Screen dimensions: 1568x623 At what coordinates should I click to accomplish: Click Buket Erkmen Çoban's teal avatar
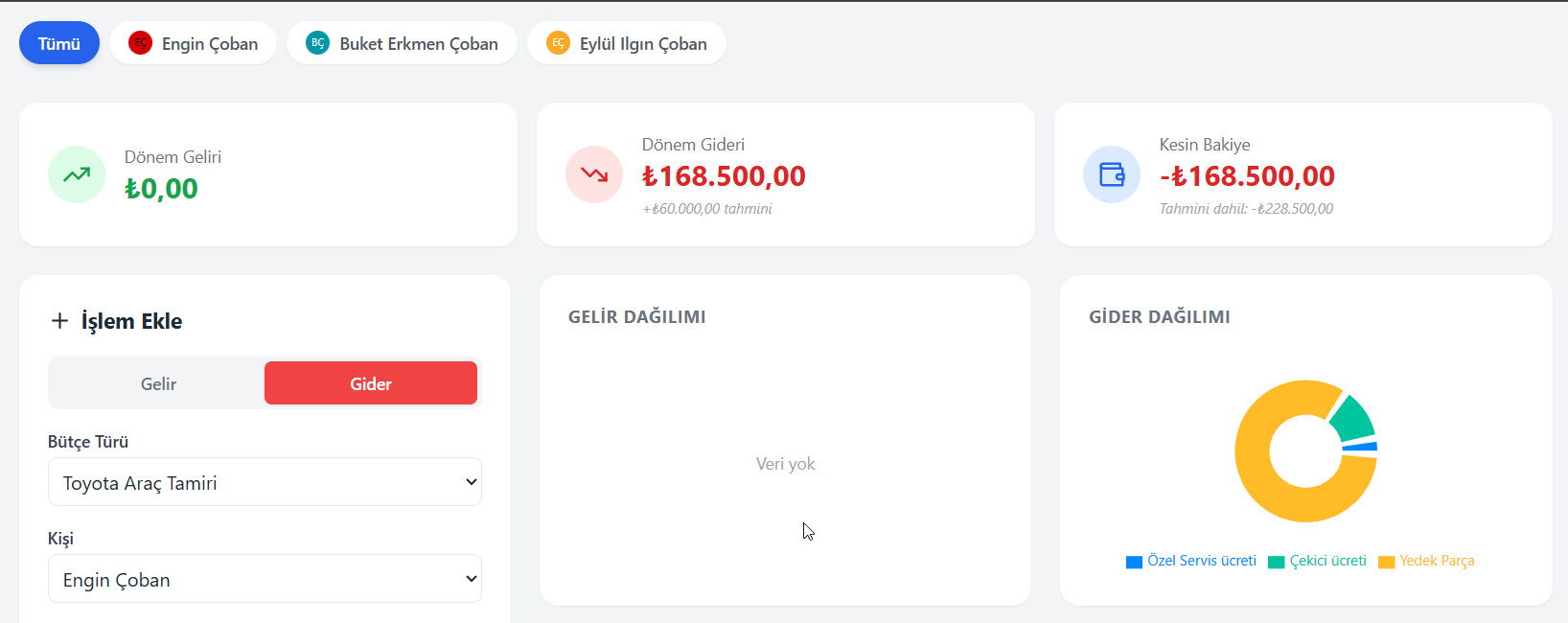pos(317,43)
